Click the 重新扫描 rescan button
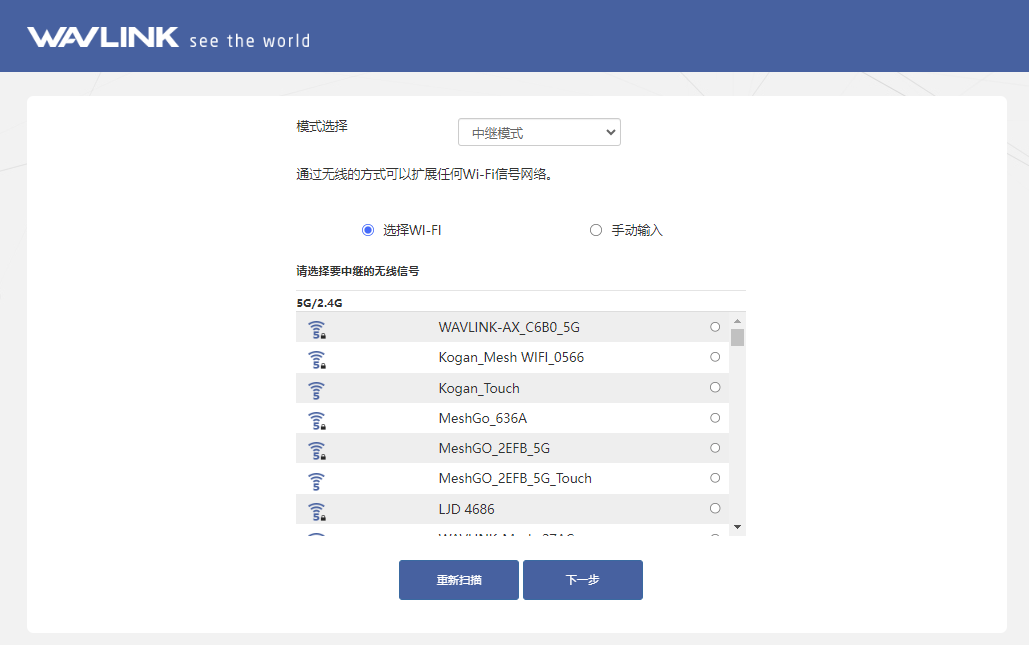1029x645 pixels. [459, 580]
